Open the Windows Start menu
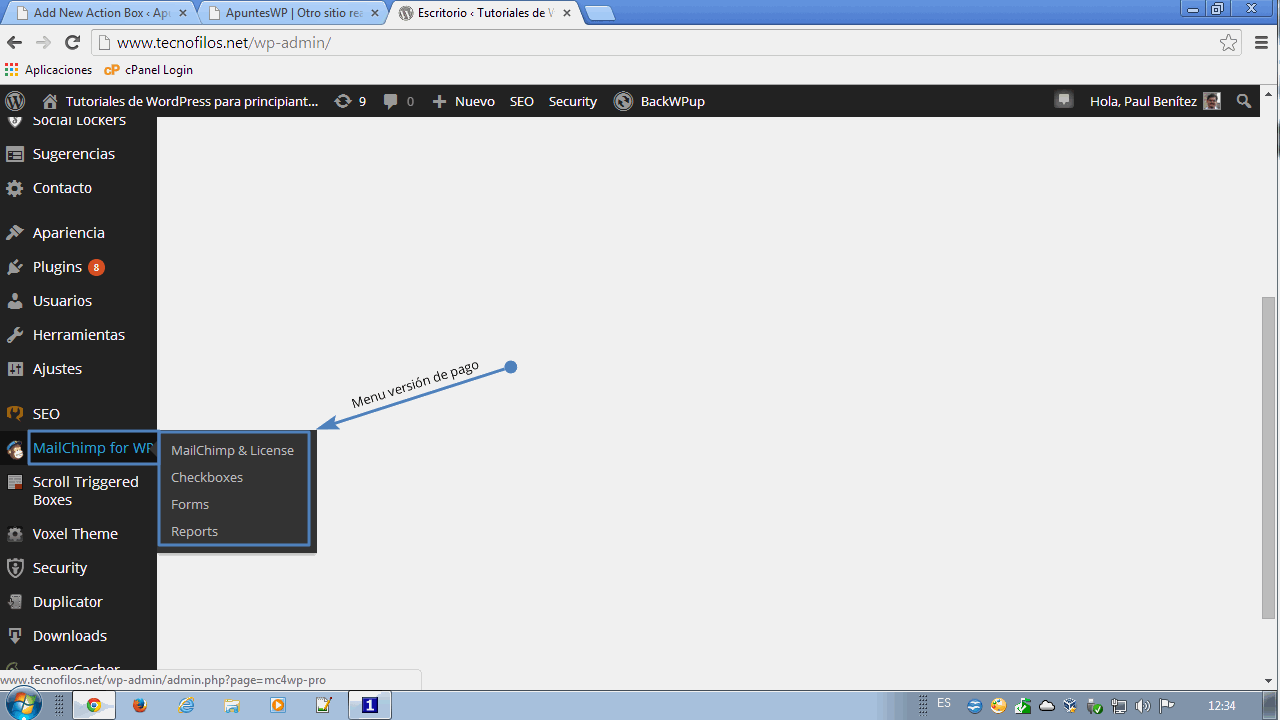 pyautogui.click(x=22, y=705)
